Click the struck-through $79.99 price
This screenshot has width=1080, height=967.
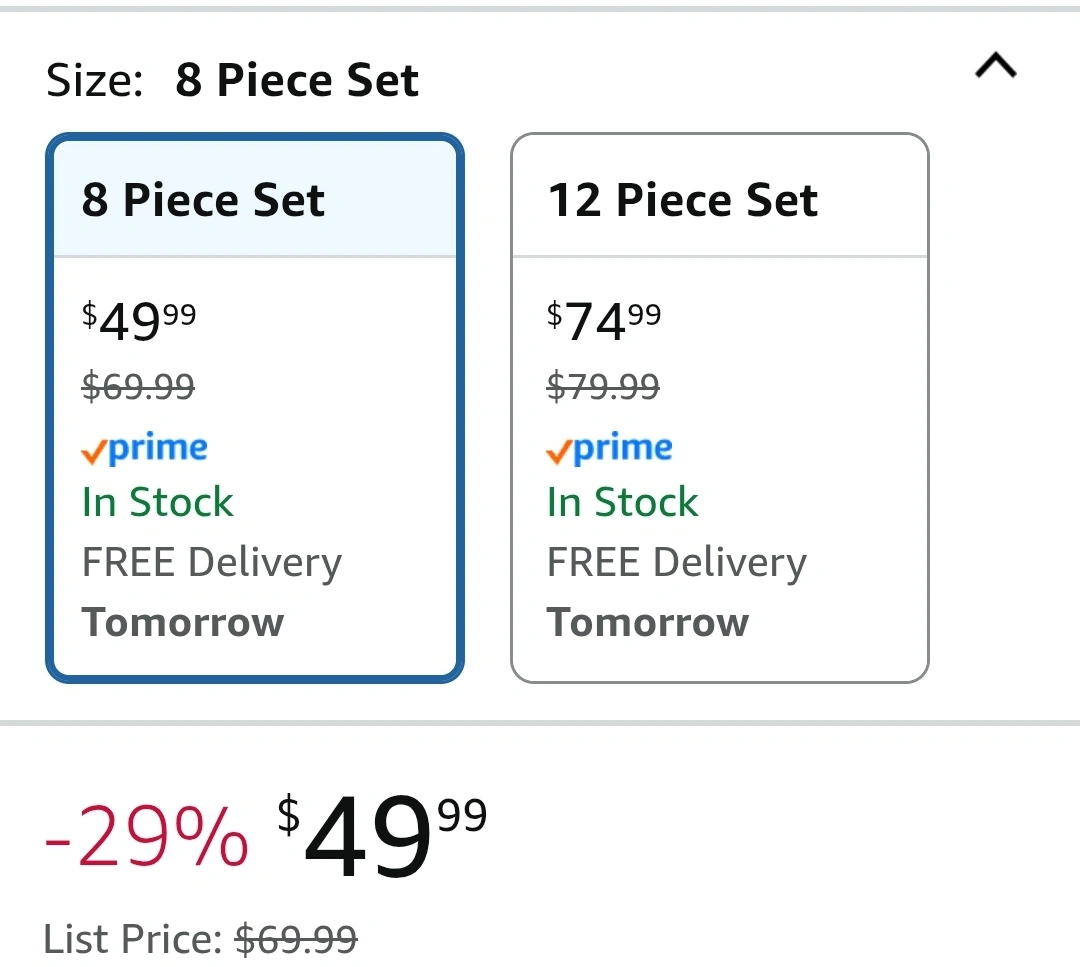(x=603, y=386)
